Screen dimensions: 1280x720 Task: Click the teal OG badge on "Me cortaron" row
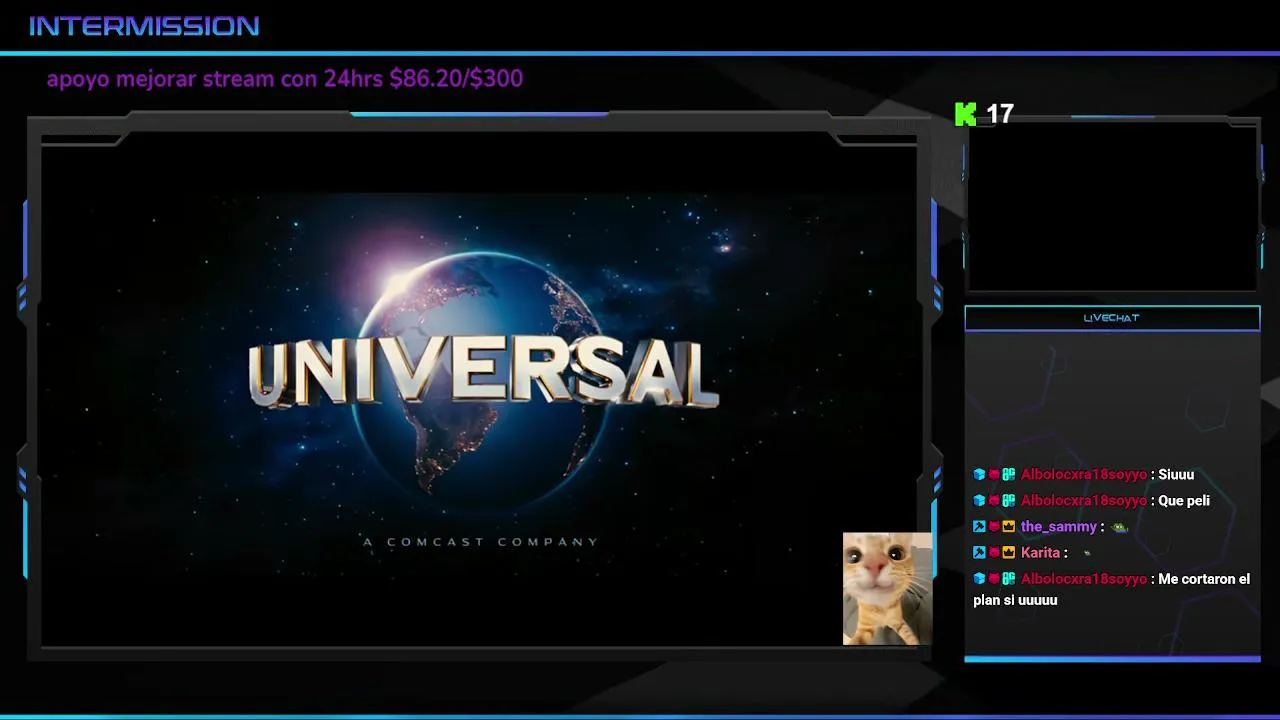tap(1009, 579)
